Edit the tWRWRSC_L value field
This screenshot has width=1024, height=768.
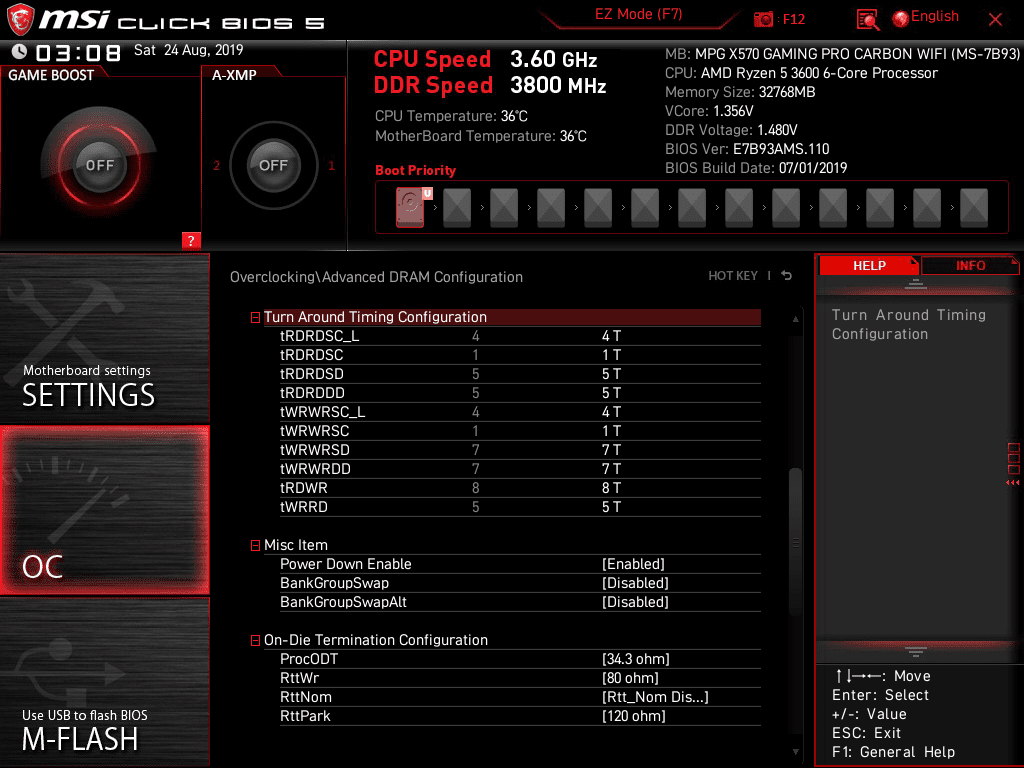tap(611, 412)
